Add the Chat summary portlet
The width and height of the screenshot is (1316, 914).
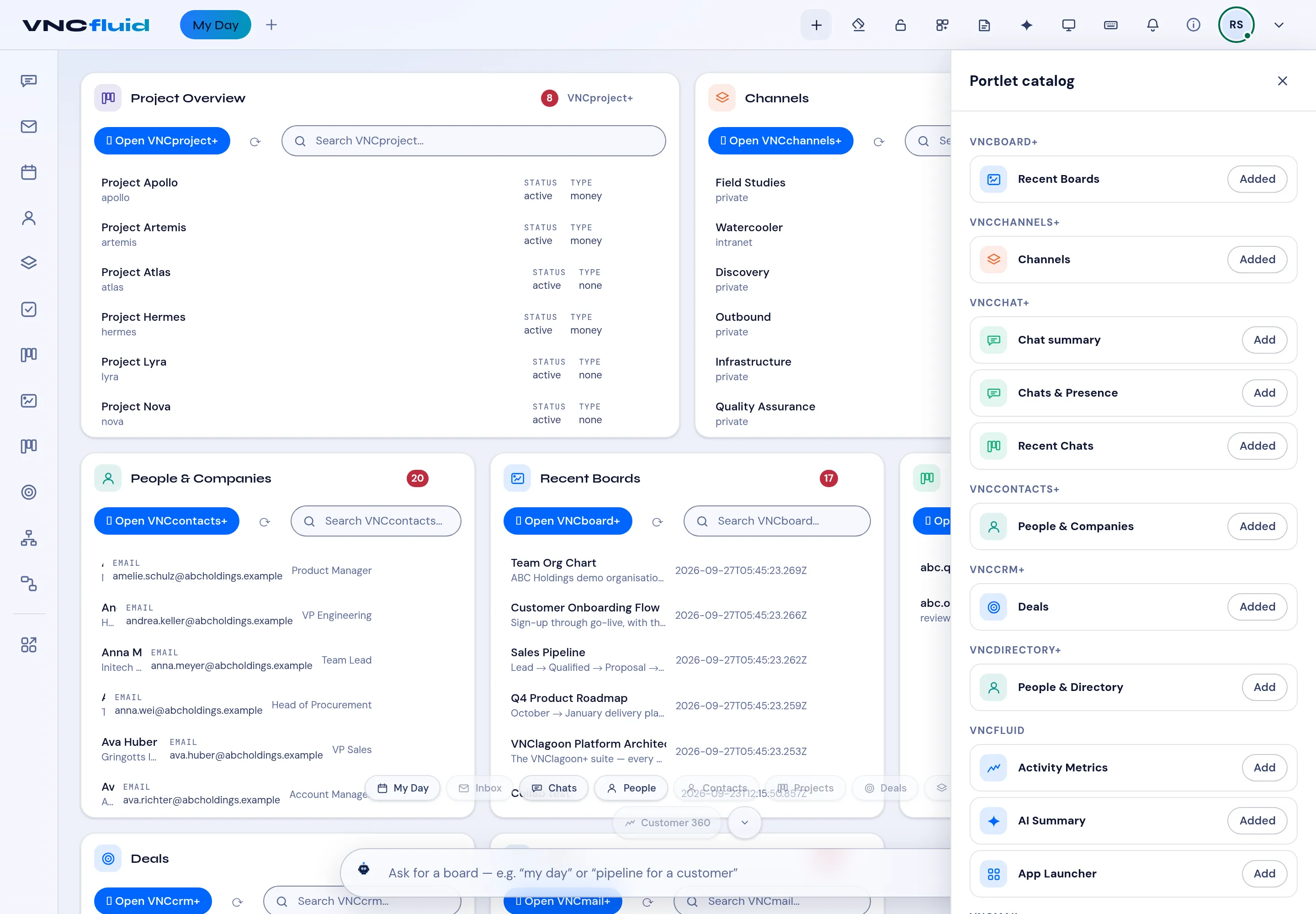click(1264, 340)
